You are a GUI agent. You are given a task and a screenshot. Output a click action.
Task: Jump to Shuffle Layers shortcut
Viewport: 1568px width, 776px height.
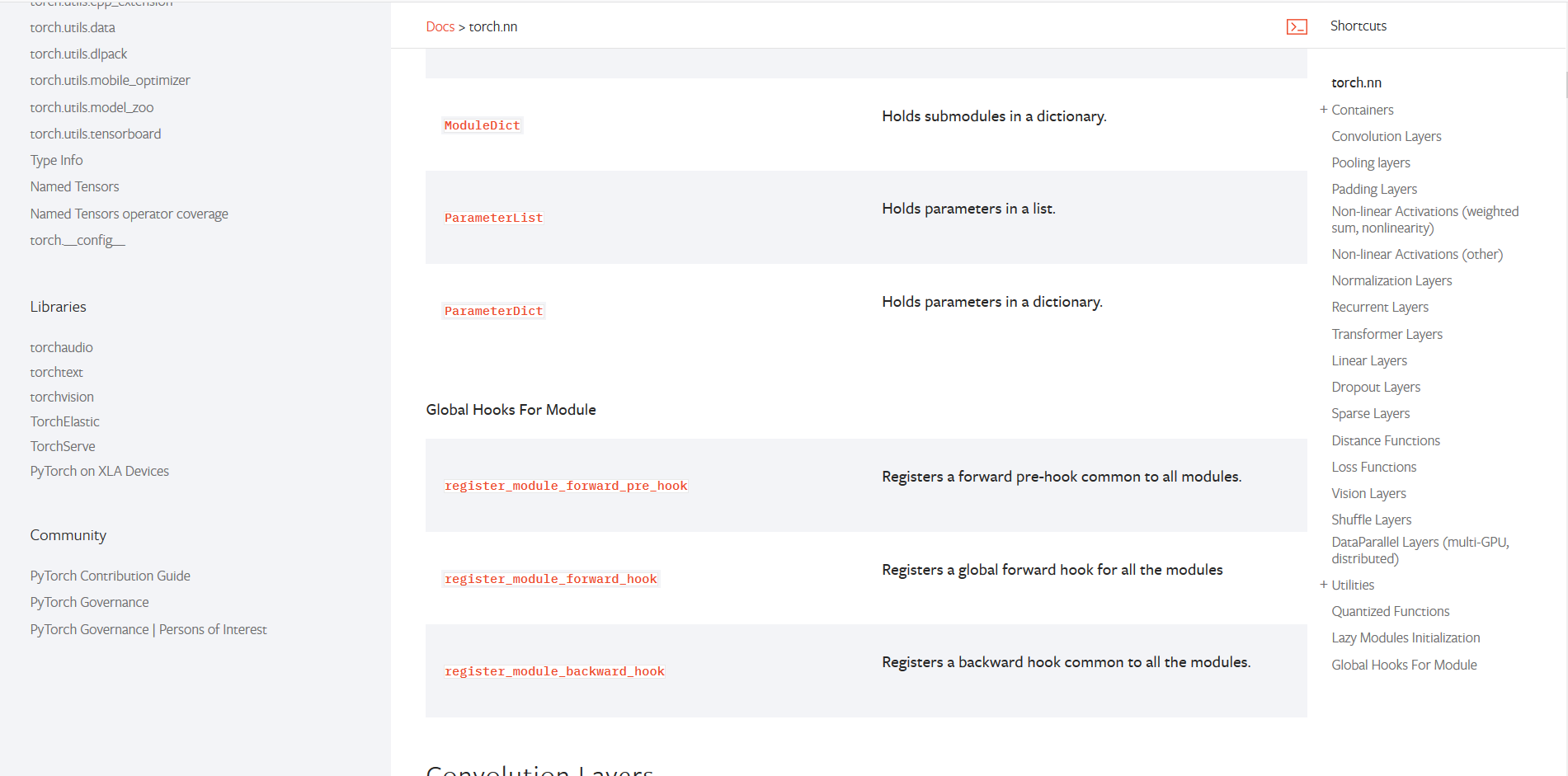[1371, 520]
